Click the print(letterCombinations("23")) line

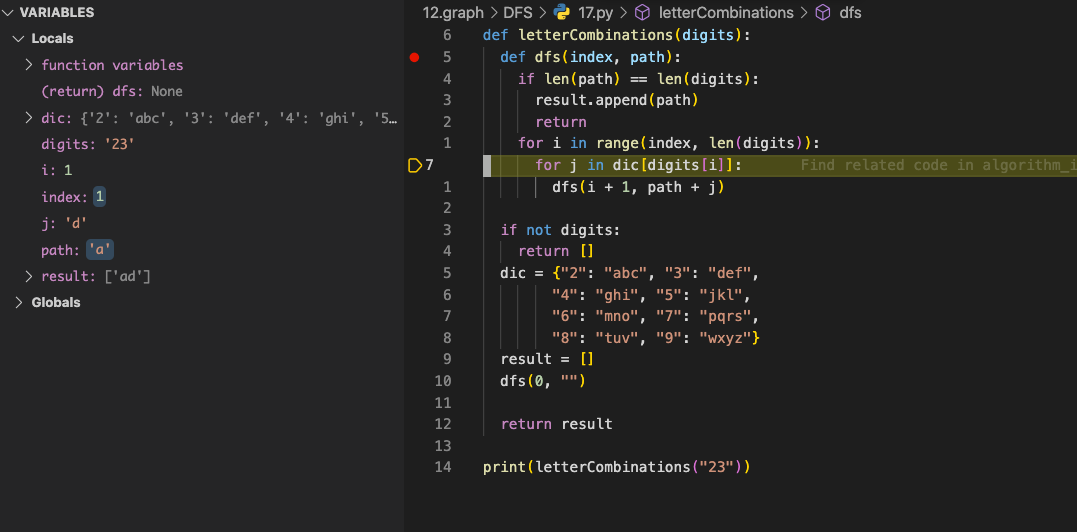click(x=616, y=467)
